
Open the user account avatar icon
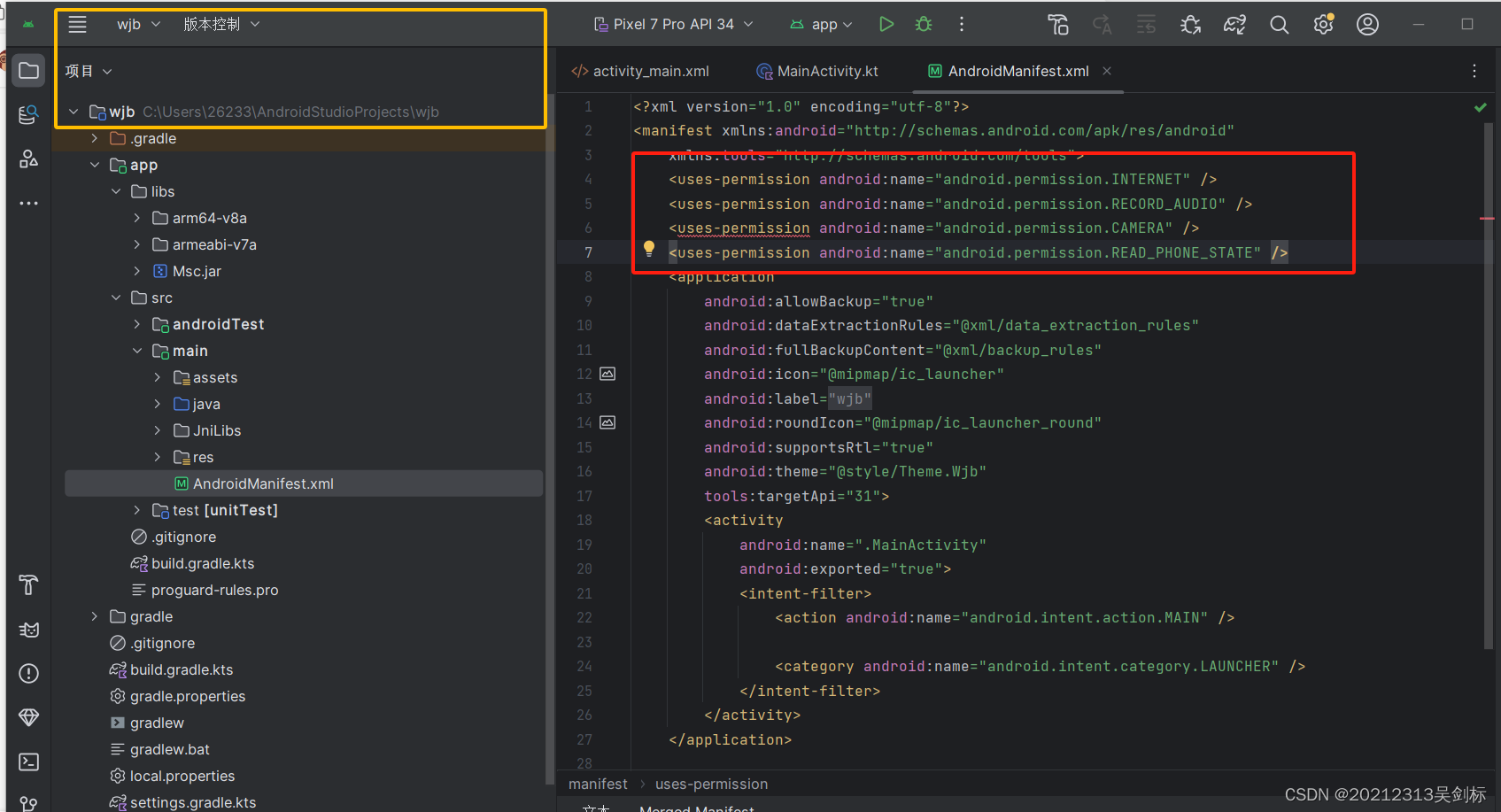click(x=1367, y=25)
